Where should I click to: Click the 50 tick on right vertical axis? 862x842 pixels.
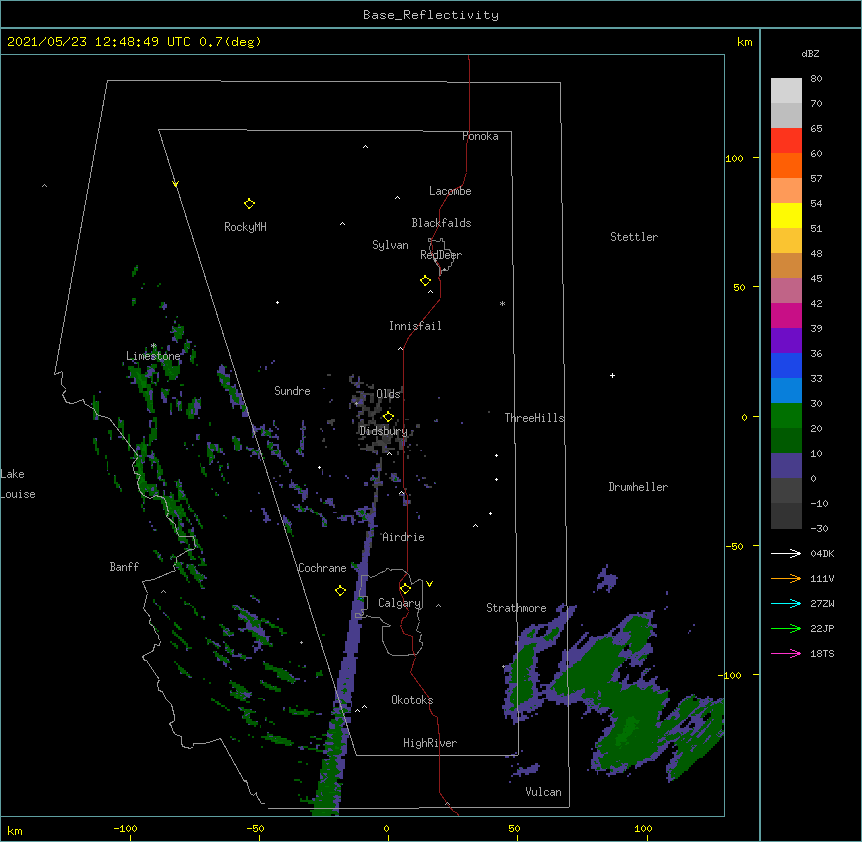click(x=739, y=287)
